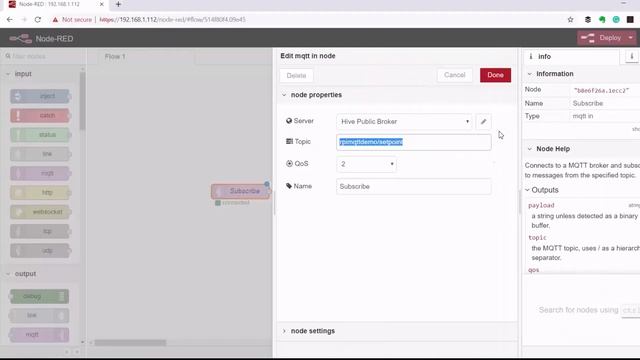Click the Not secure warning icon
This screenshot has height=360, width=640.
(55, 19)
